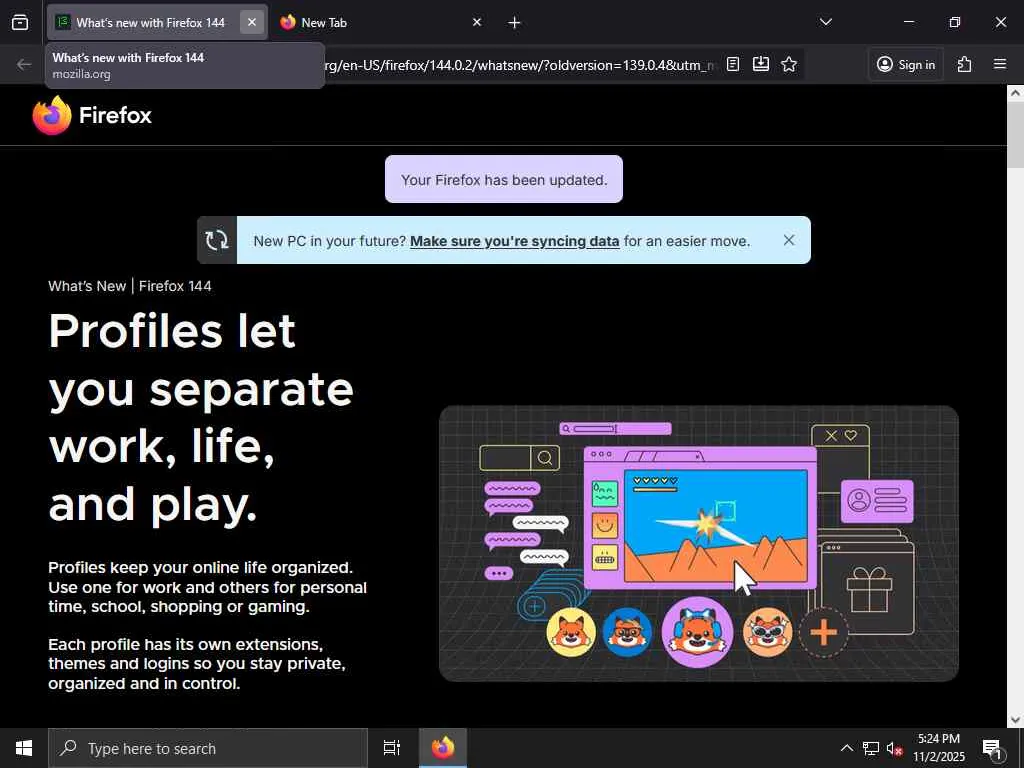This screenshot has width=1024, height=768.
Task: Click the vertical scrollbar thumb
Action: coord(1015,135)
